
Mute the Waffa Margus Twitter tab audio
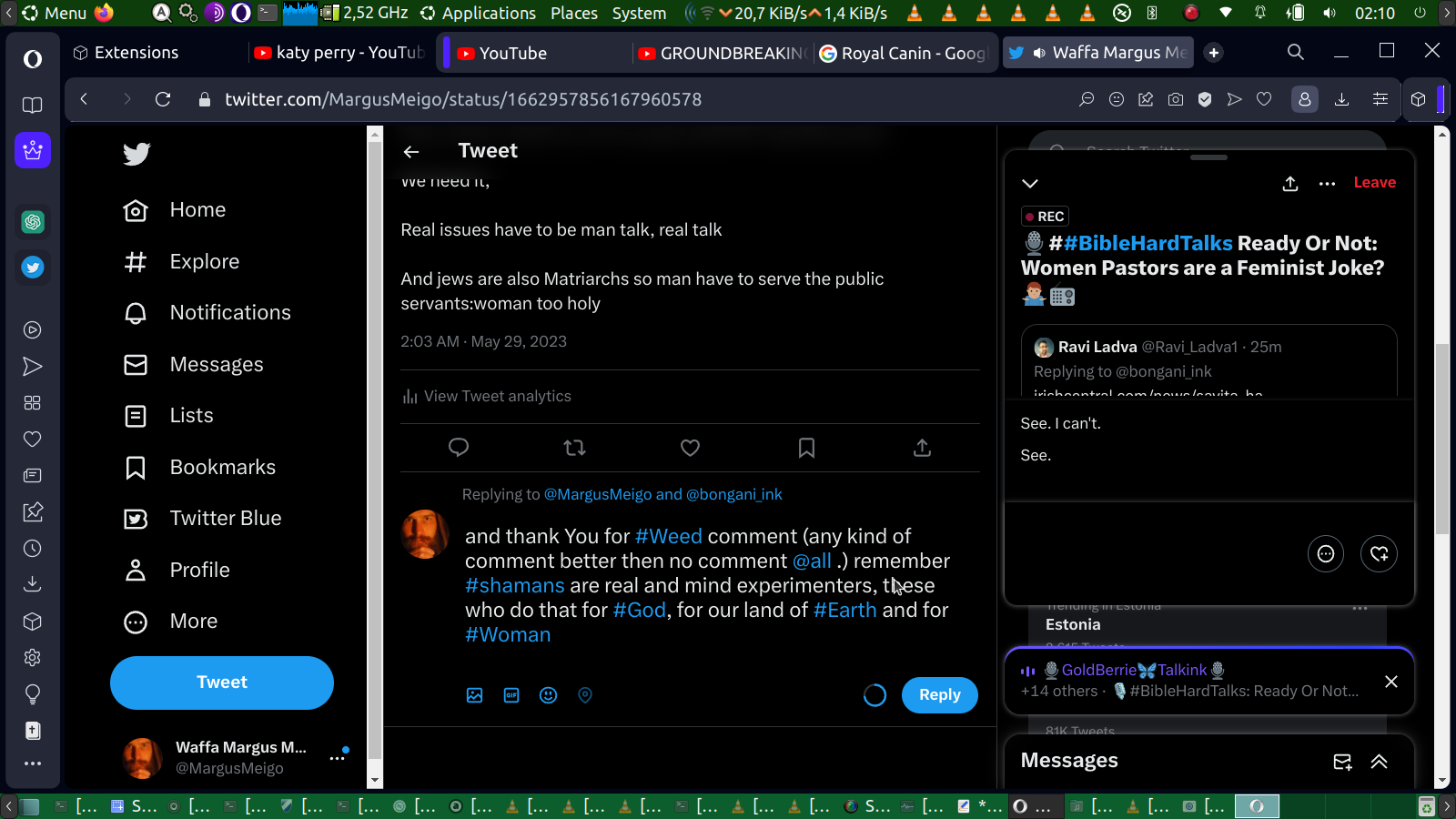coord(1039,53)
